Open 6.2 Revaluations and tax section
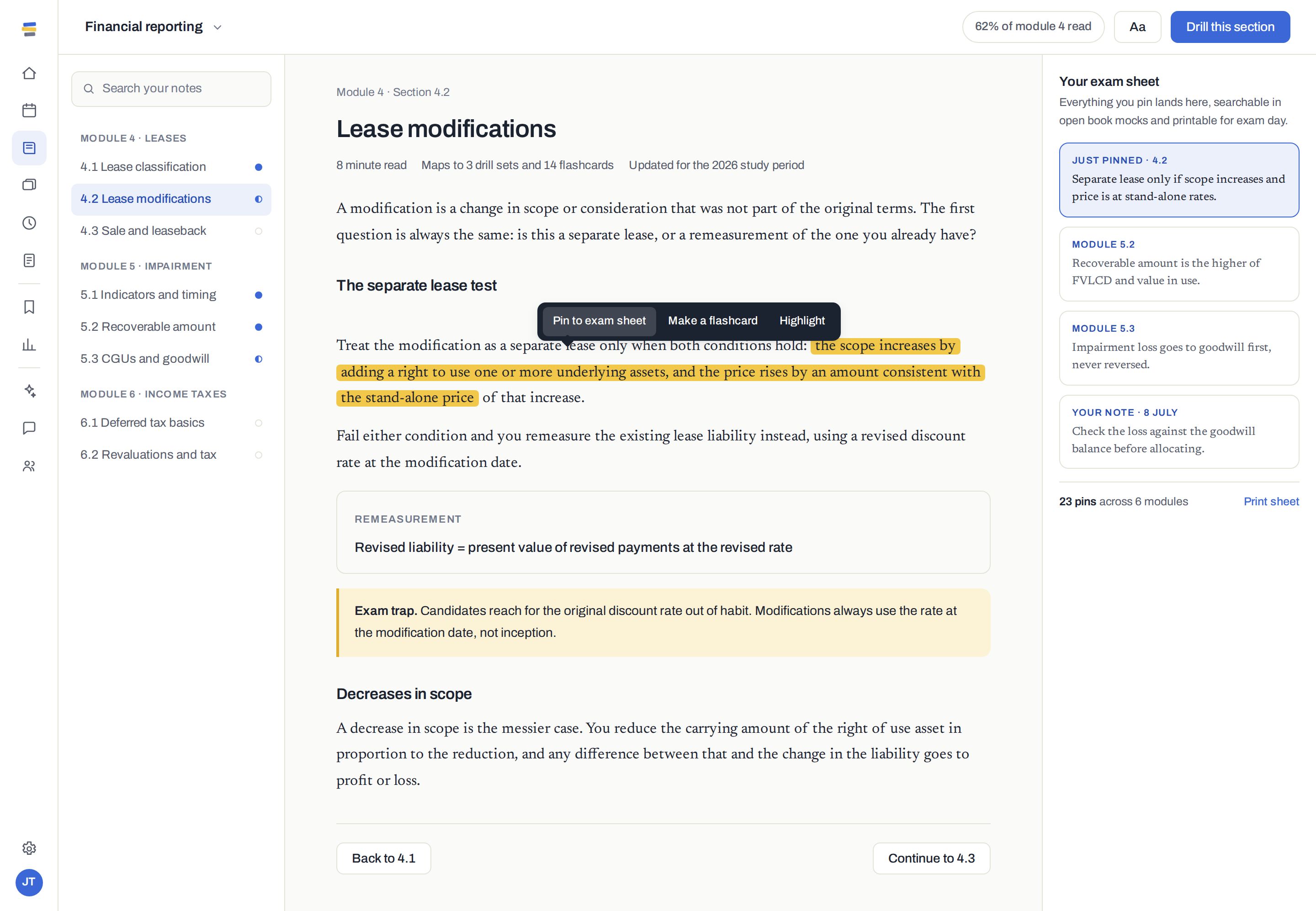1316x911 pixels. coord(171,455)
